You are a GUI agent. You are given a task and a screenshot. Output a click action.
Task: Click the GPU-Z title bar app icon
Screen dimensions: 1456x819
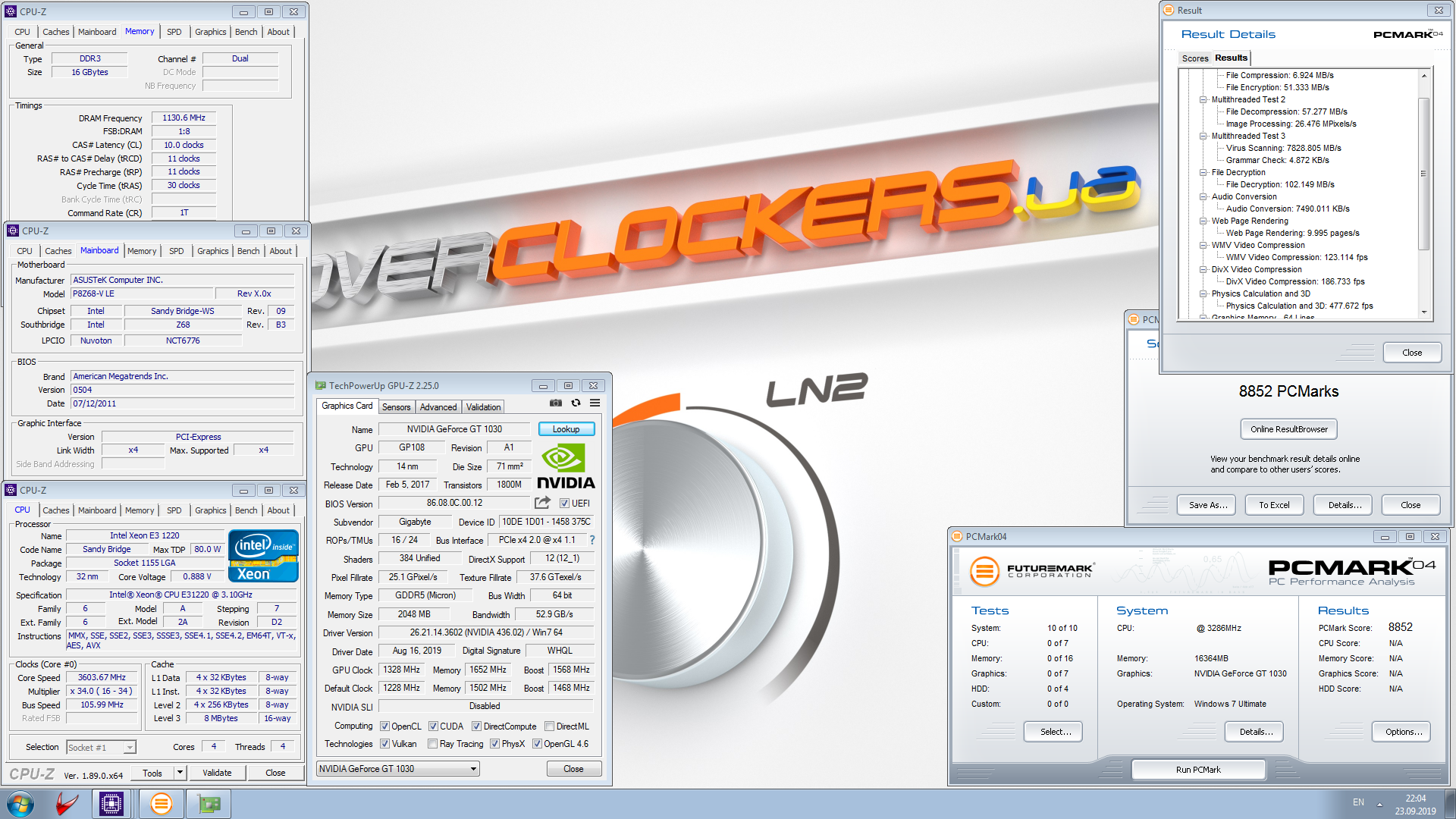click(x=321, y=385)
